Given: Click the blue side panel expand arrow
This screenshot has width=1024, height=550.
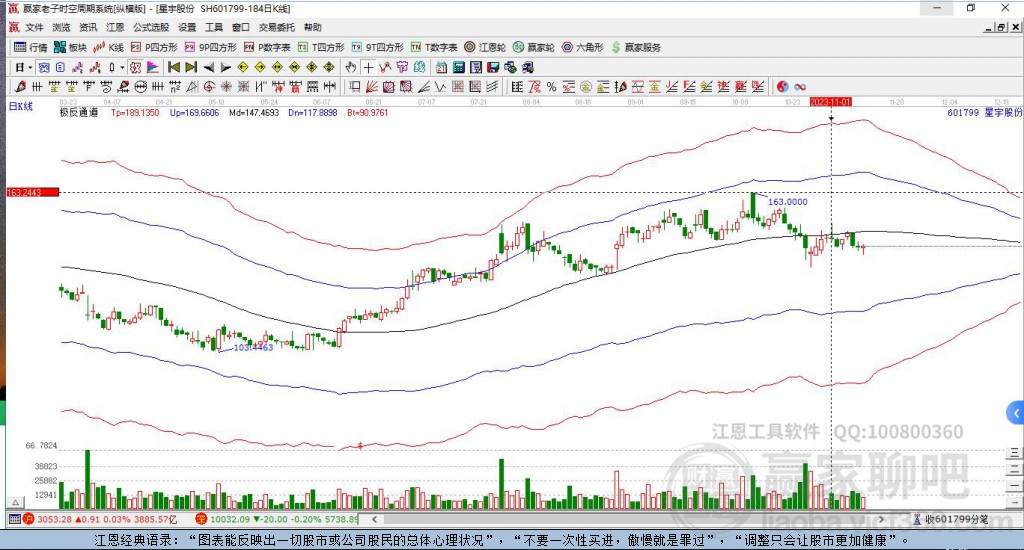Looking at the screenshot, I should 1016,413.
